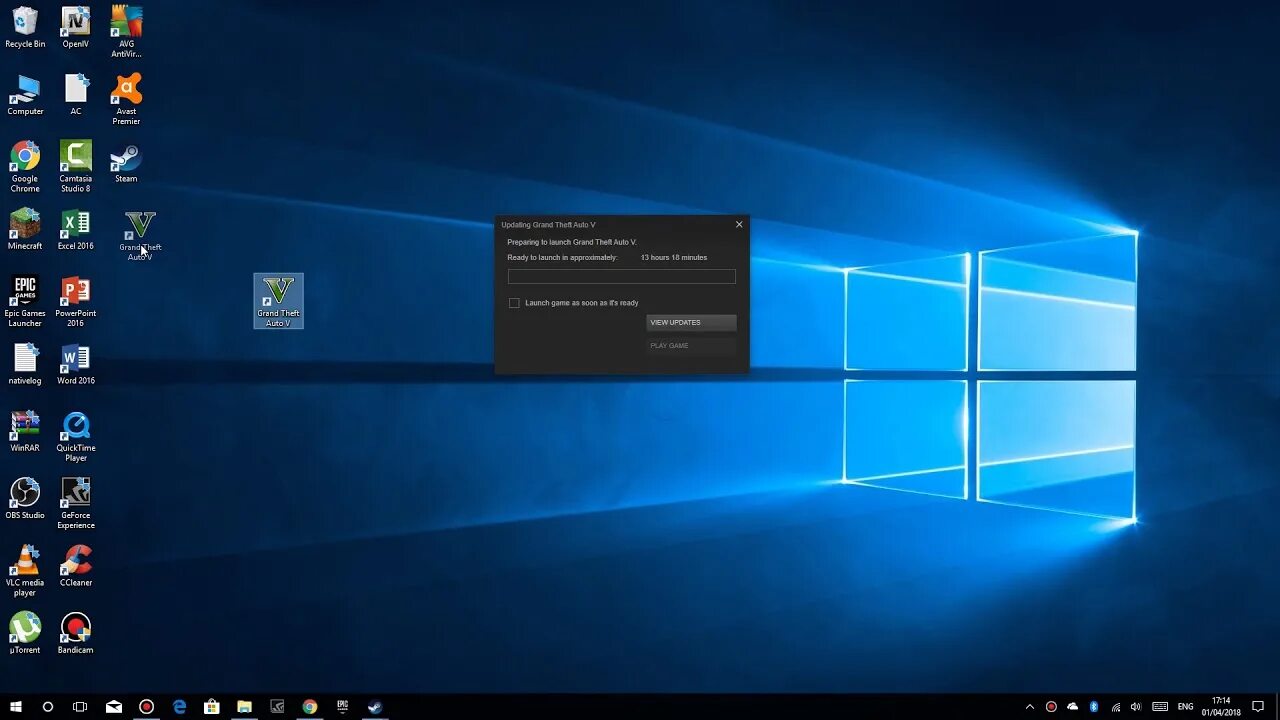This screenshot has height=720, width=1280.
Task: Select the VLC media player desktop shortcut
Action: (25, 570)
